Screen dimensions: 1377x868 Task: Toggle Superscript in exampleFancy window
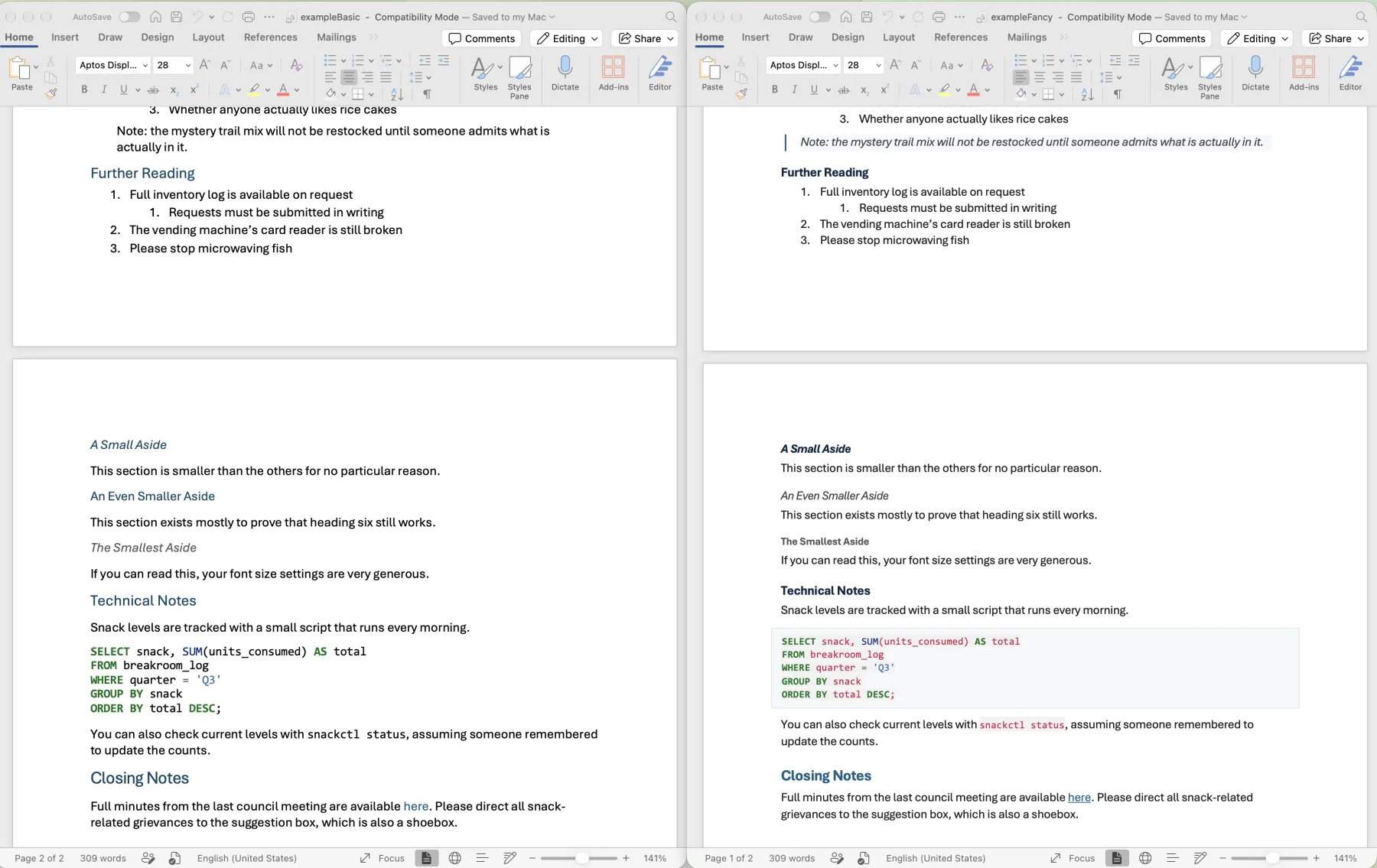click(884, 89)
